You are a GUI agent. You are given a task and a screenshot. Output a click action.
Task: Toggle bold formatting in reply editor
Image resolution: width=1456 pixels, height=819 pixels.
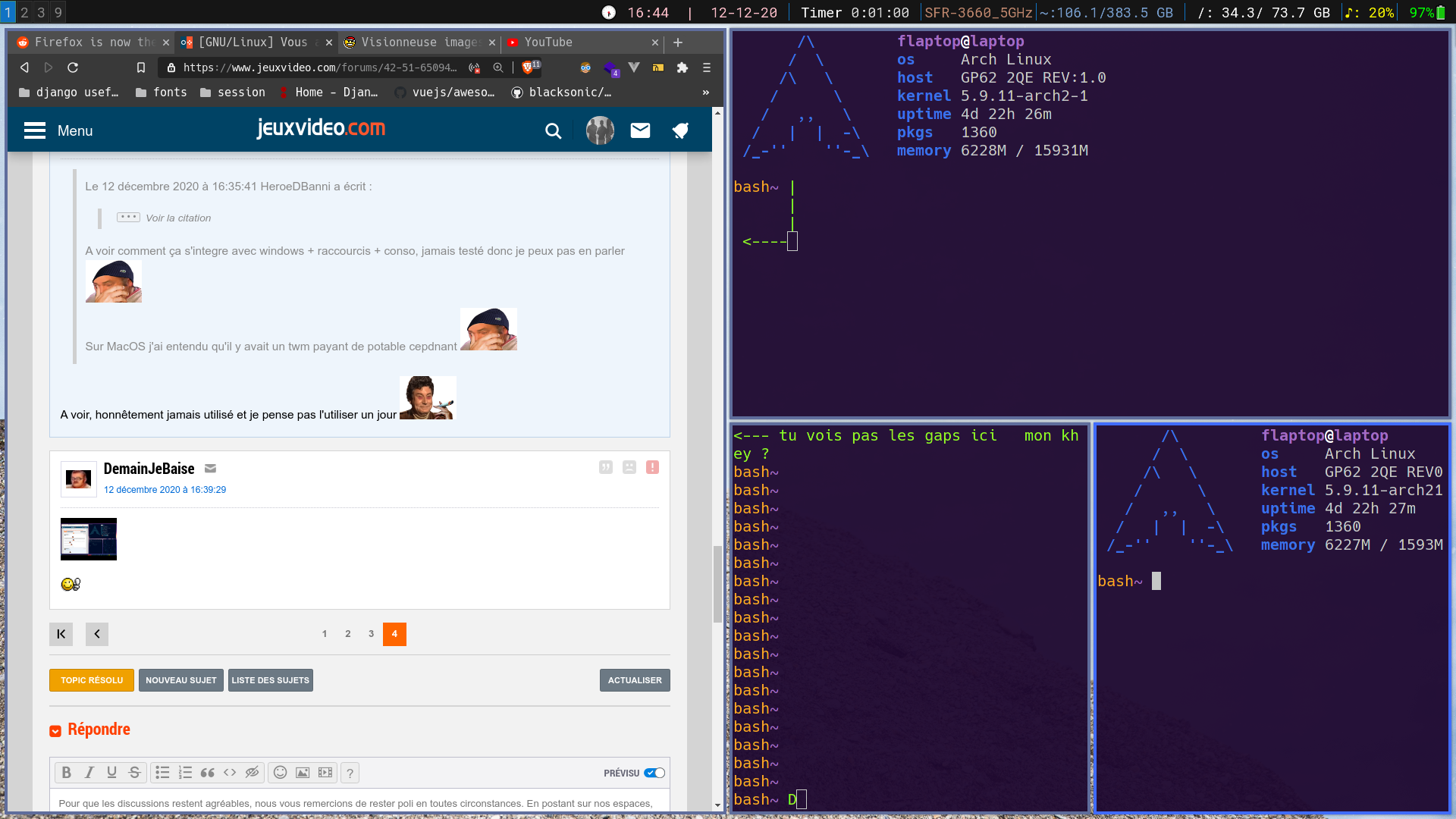pyautogui.click(x=67, y=772)
